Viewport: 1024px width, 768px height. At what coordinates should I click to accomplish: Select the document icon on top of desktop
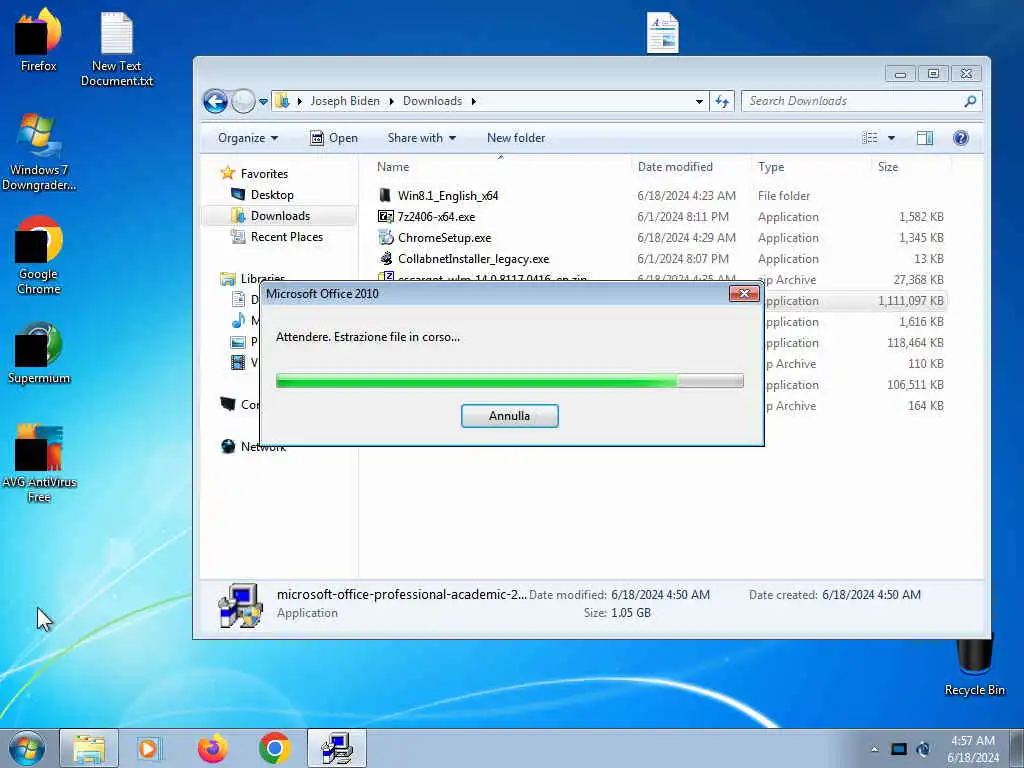pos(662,33)
